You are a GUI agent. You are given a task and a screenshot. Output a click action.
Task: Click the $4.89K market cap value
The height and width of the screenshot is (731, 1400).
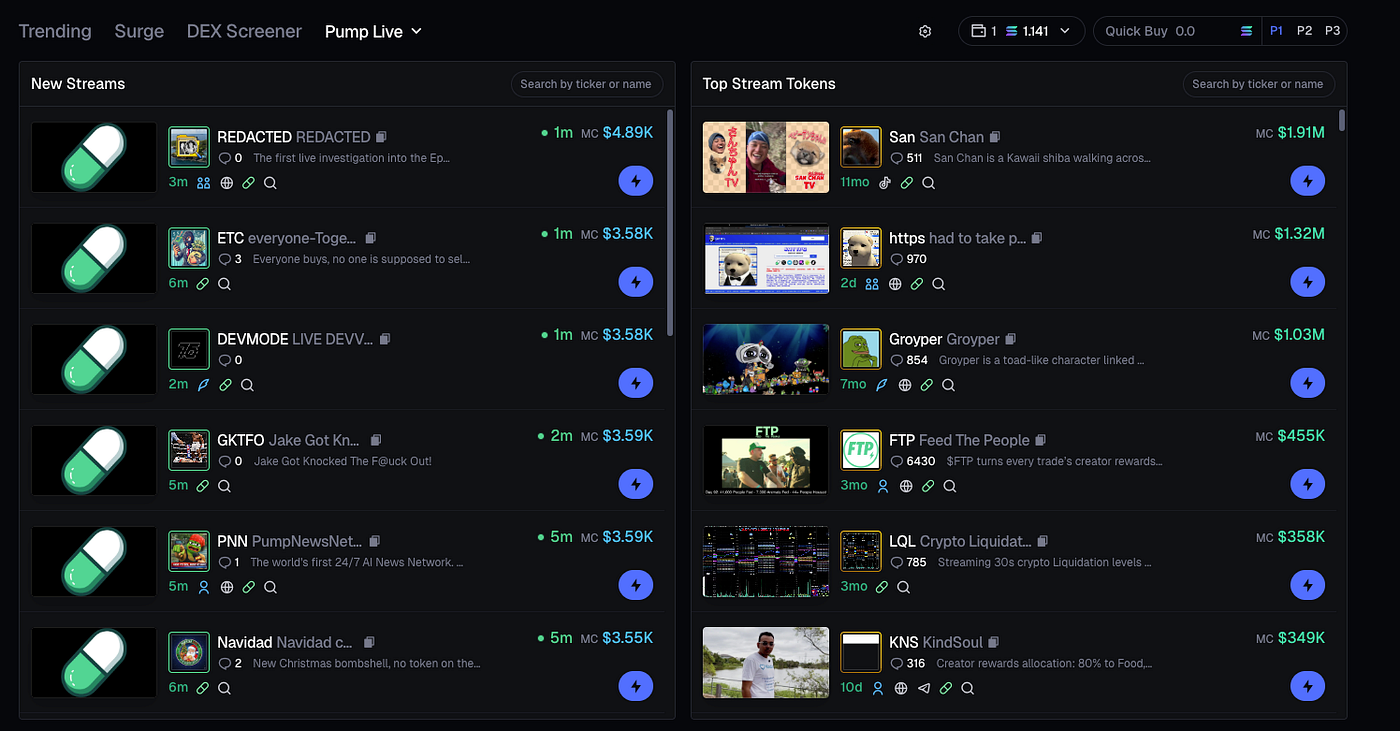click(x=628, y=133)
